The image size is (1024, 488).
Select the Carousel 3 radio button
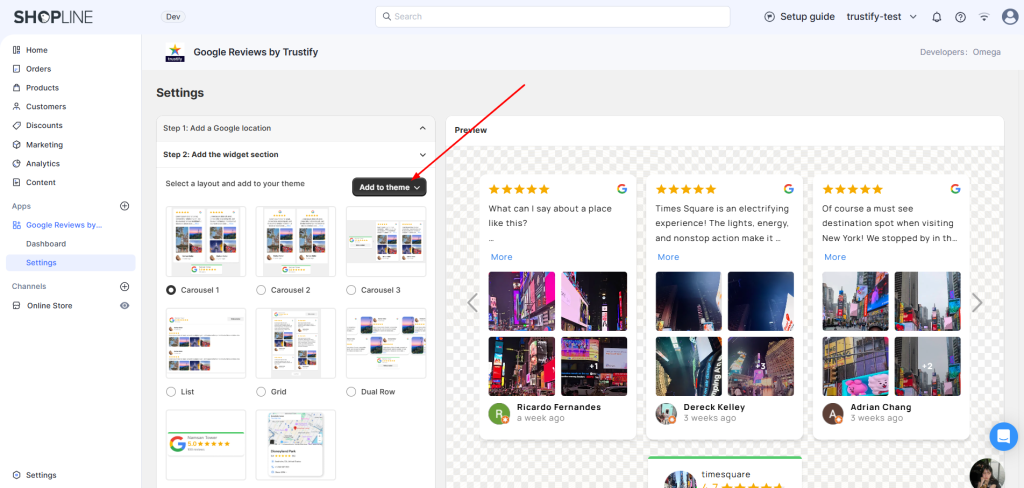pyautogui.click(x=351, y=290)
